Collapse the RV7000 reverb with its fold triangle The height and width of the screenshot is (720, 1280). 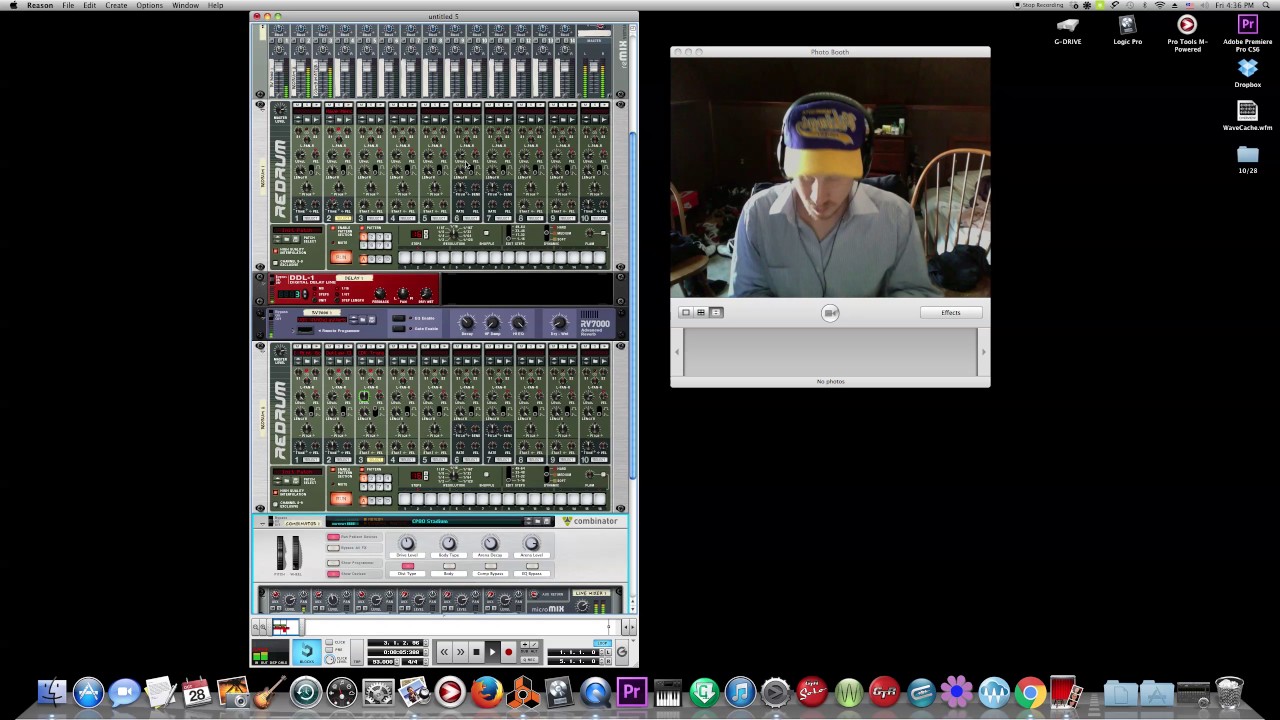262,319
